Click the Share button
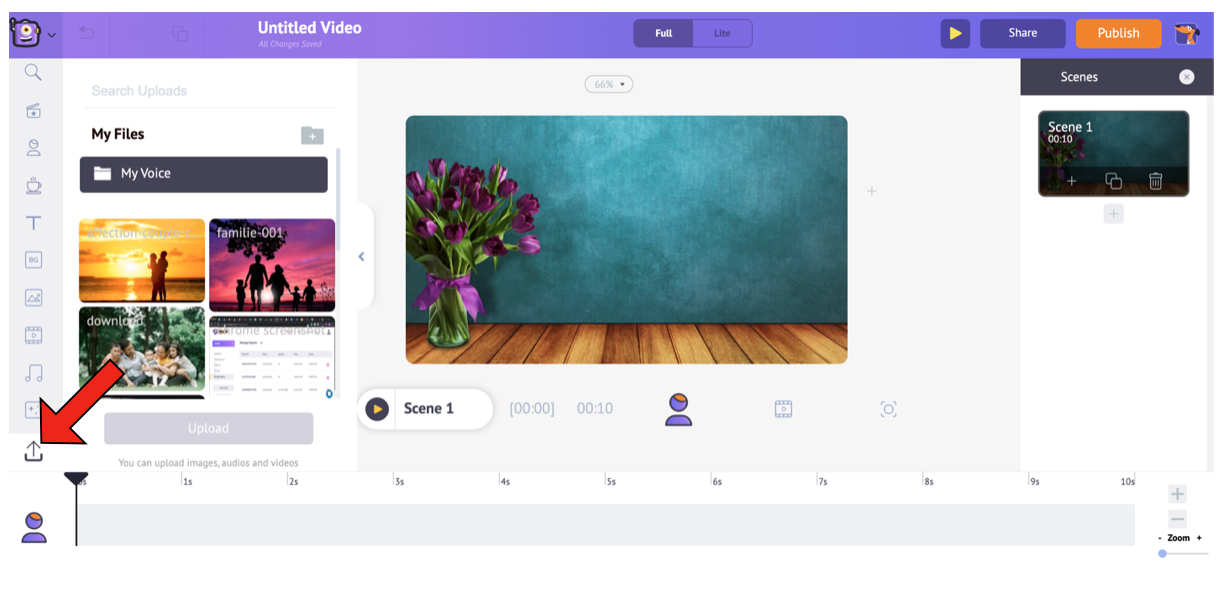This screenshot has height=590, width=1228. tap(1022, 33)
